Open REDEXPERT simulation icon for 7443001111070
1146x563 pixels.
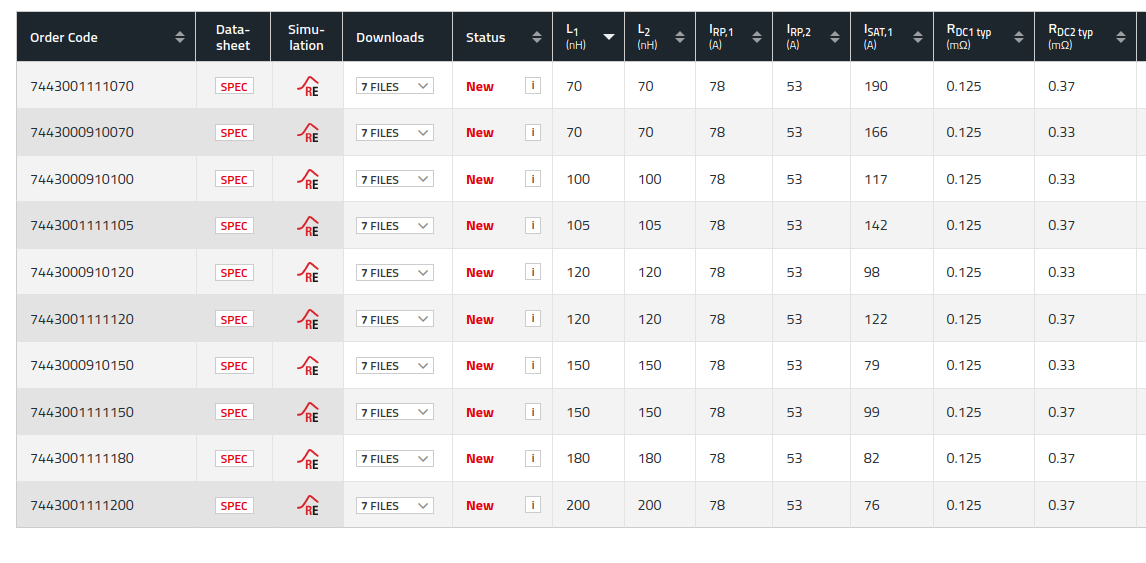[x=308, y=86]
